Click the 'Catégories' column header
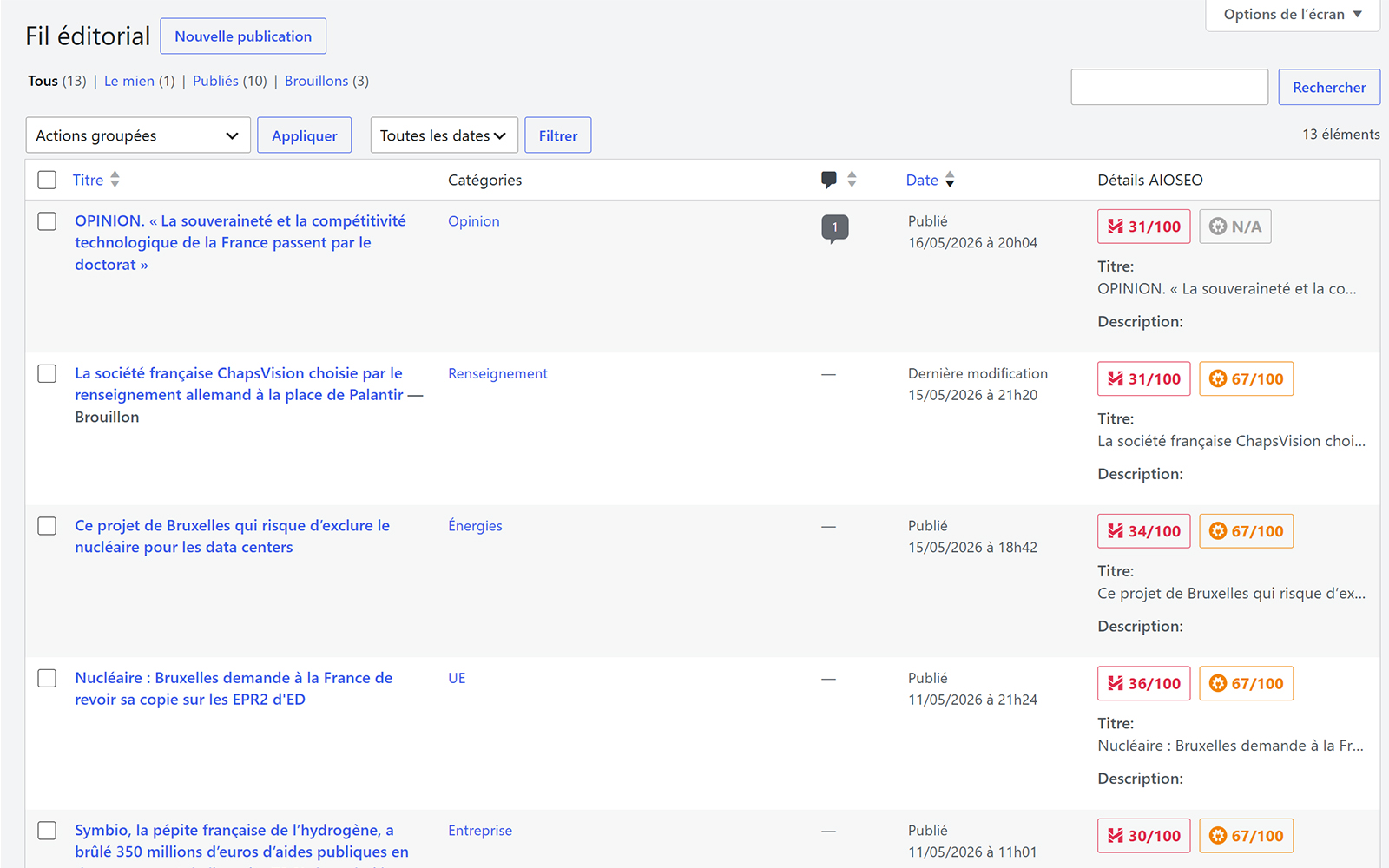1389x868 pixels. click(484, 180)
